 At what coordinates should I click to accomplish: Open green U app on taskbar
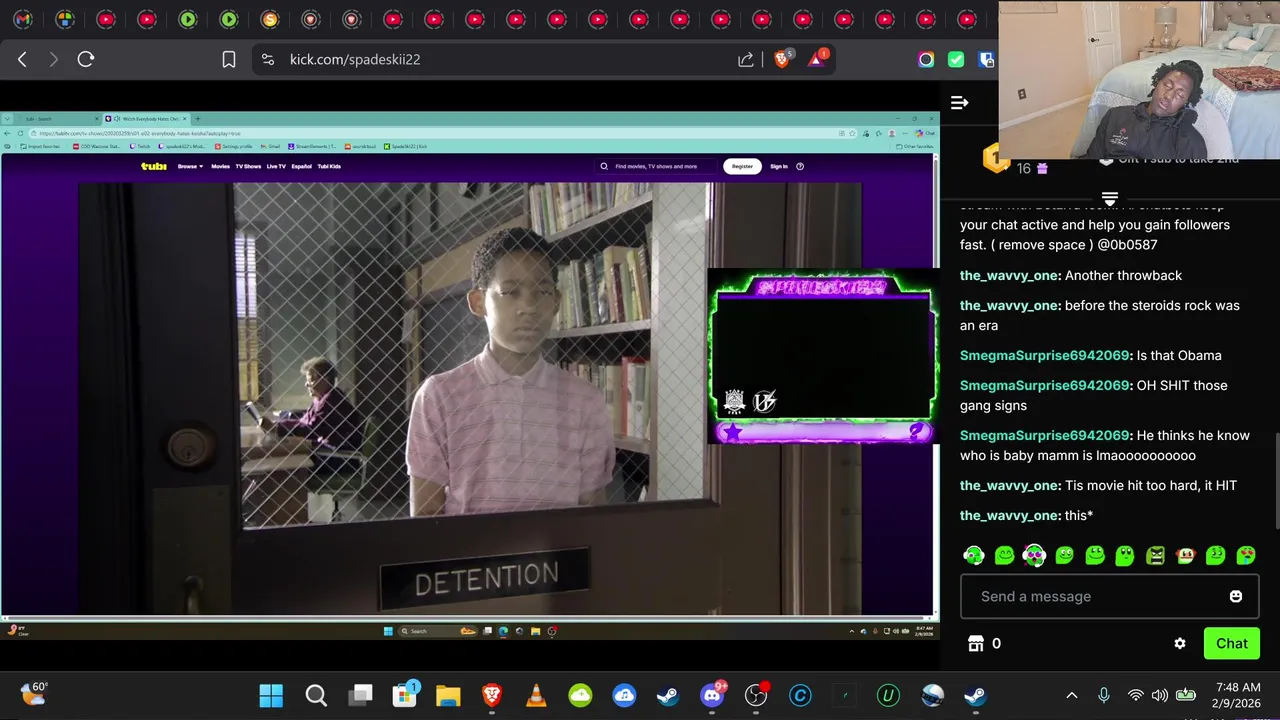(888, 695)
